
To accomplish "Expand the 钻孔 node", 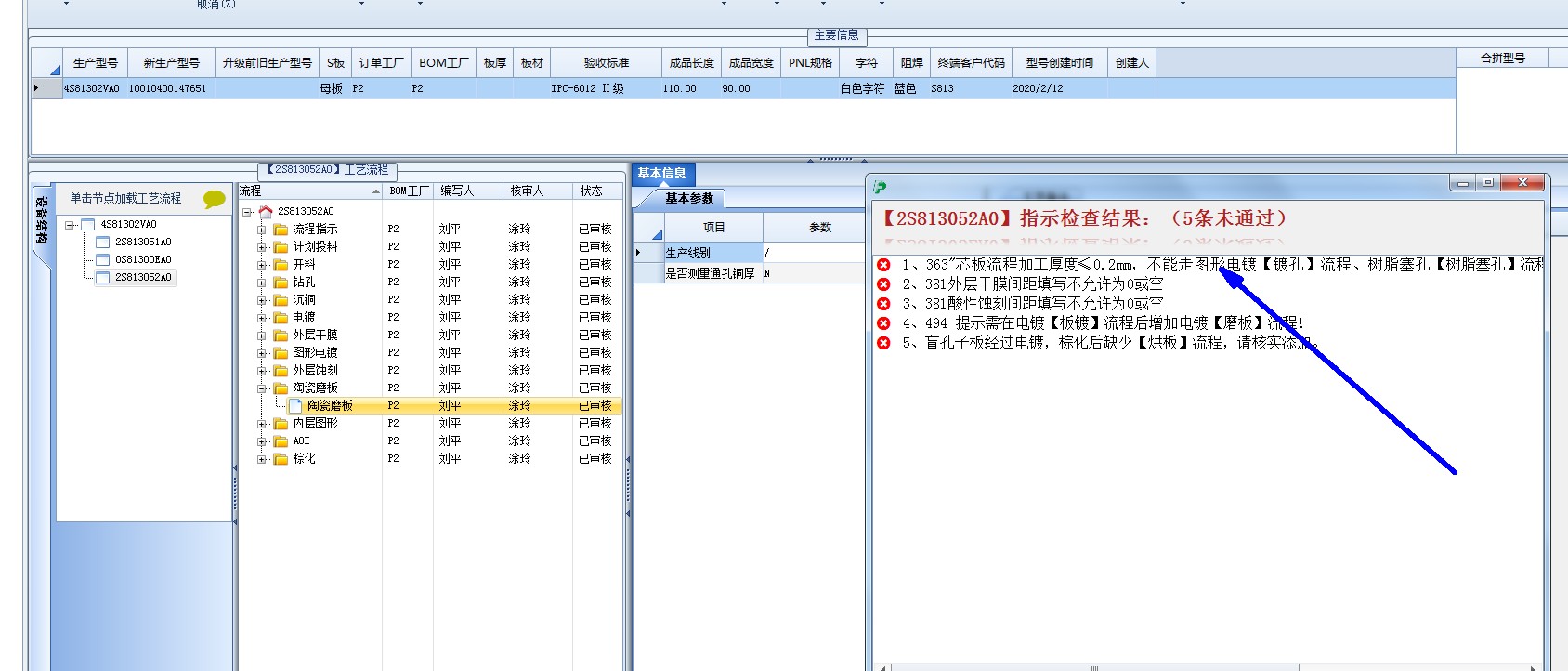I will [x=262, y=283].
